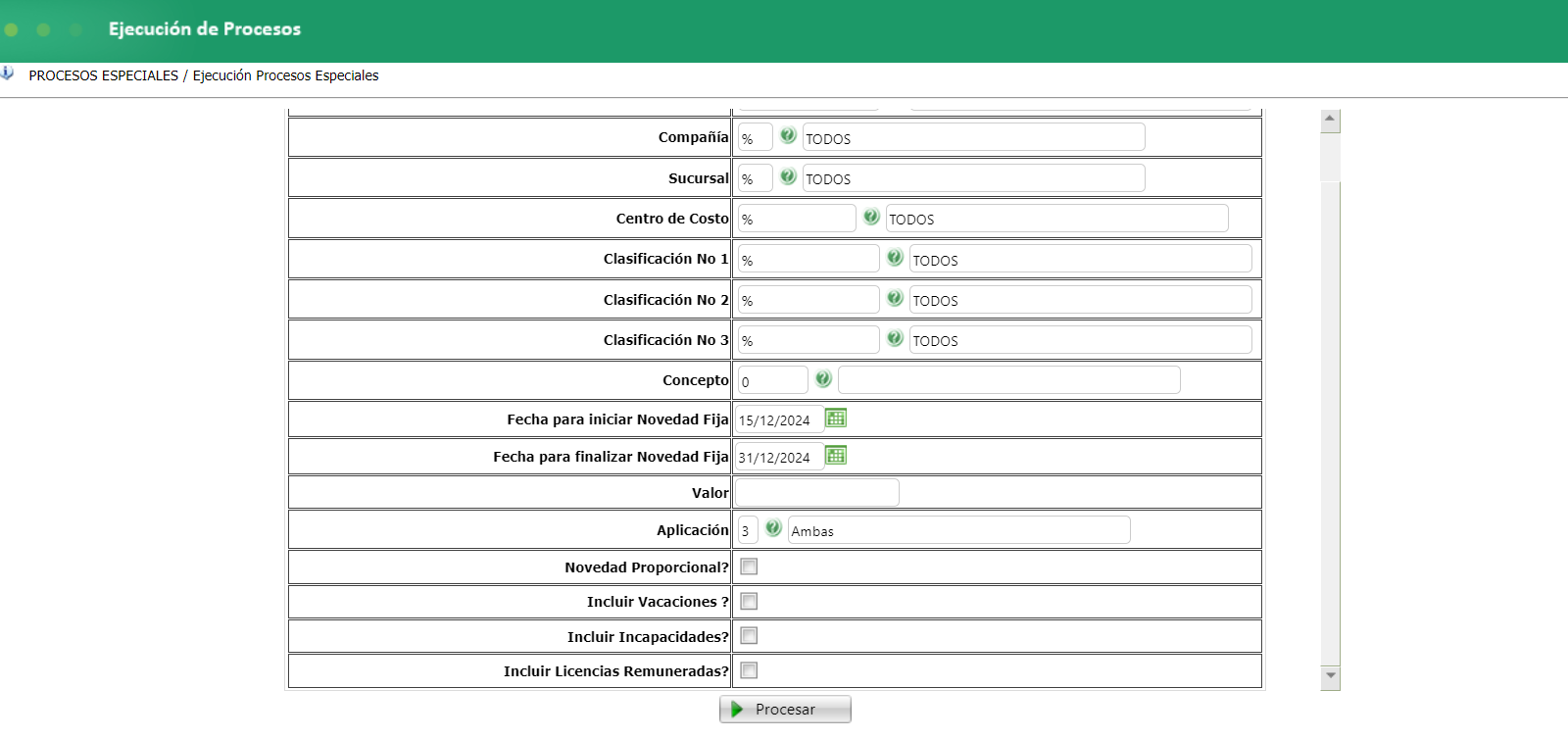Click the scrollbar up arrow
This screenshot has height=739, width=1568.
pos(1330,119)
